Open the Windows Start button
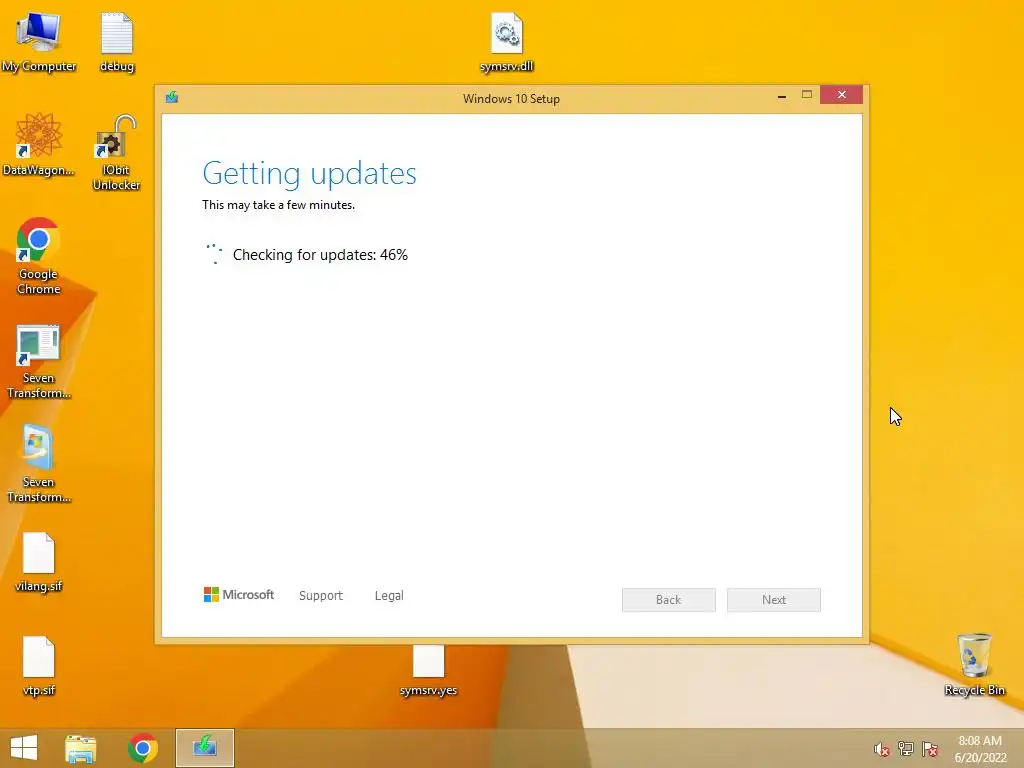The width and height of the screenshot is (1024, 768). pos(24,748)
